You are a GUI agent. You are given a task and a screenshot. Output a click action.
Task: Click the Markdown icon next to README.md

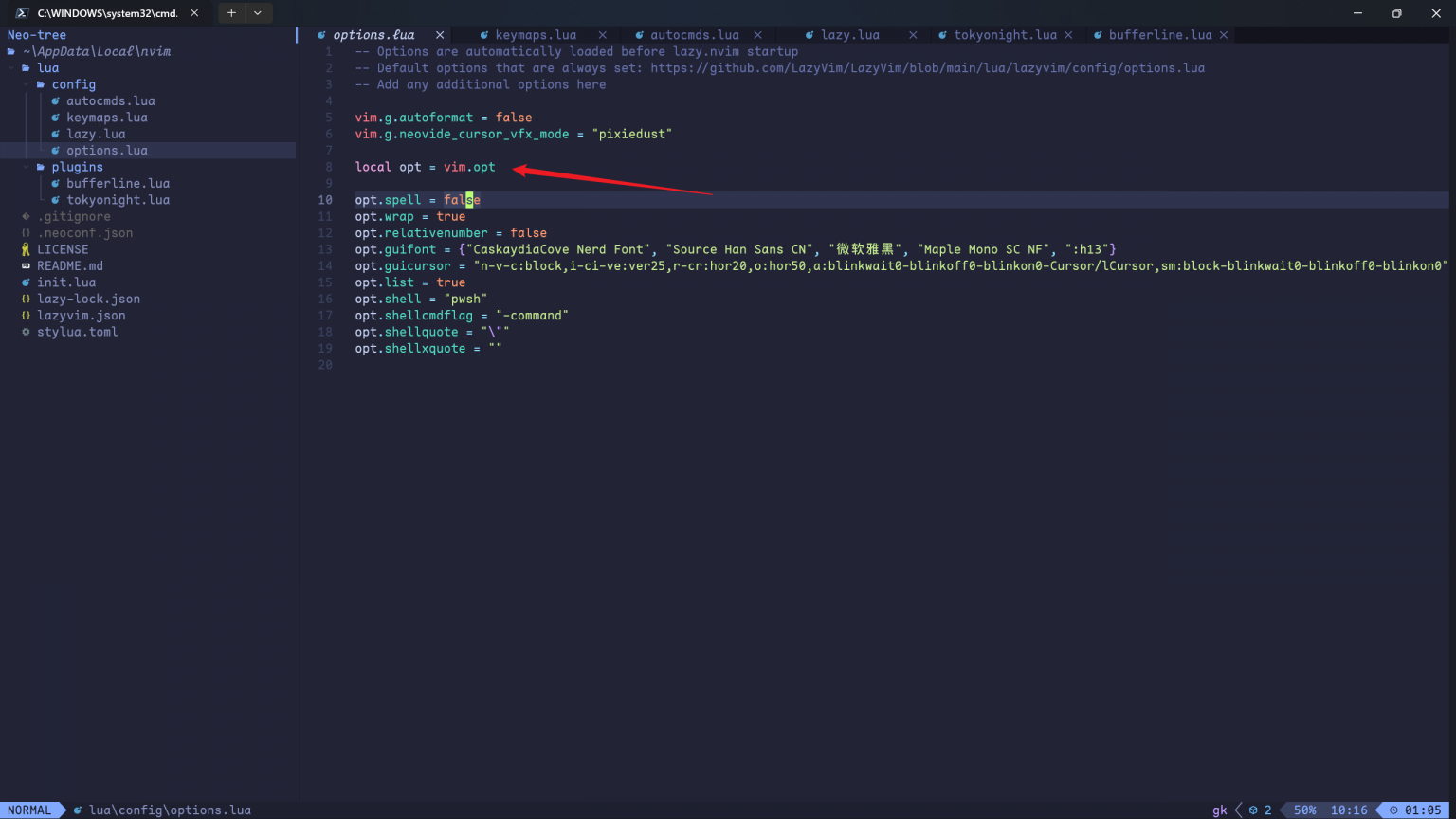tap(26, 265)
